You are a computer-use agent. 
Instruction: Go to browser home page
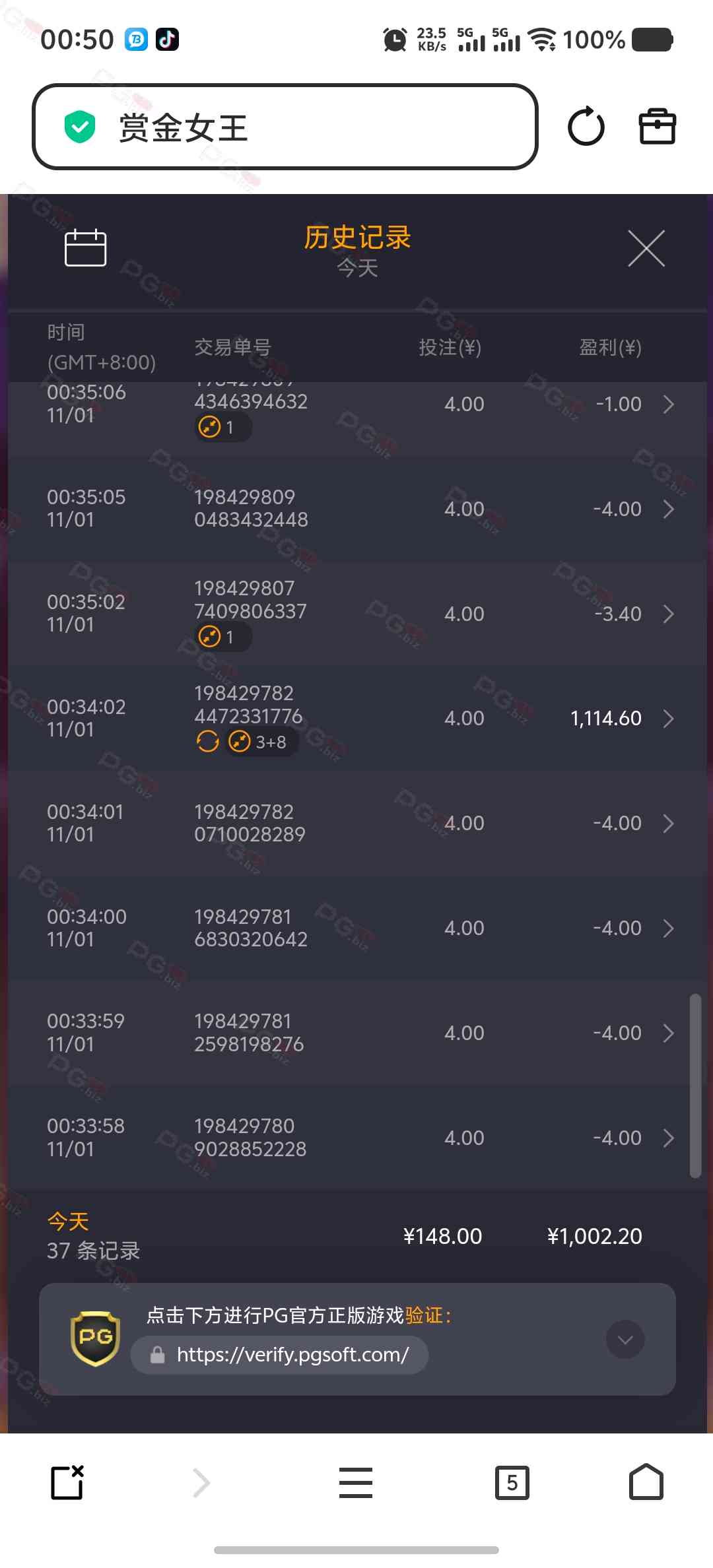point(646,1483)
